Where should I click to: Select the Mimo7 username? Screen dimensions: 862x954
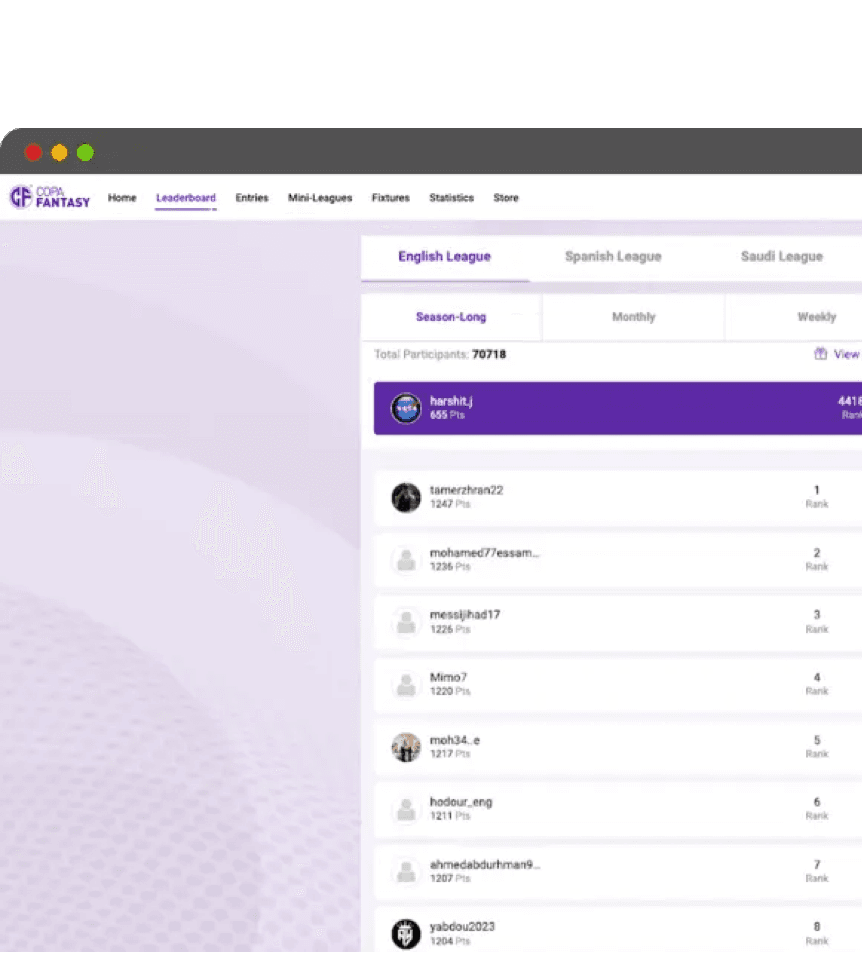pyautogui.click(x=448, y=677)
